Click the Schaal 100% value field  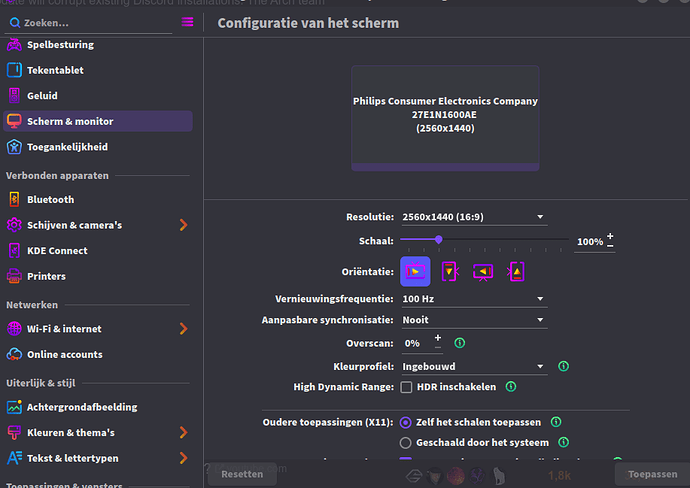pyautogui.click(x=590, y=242)
